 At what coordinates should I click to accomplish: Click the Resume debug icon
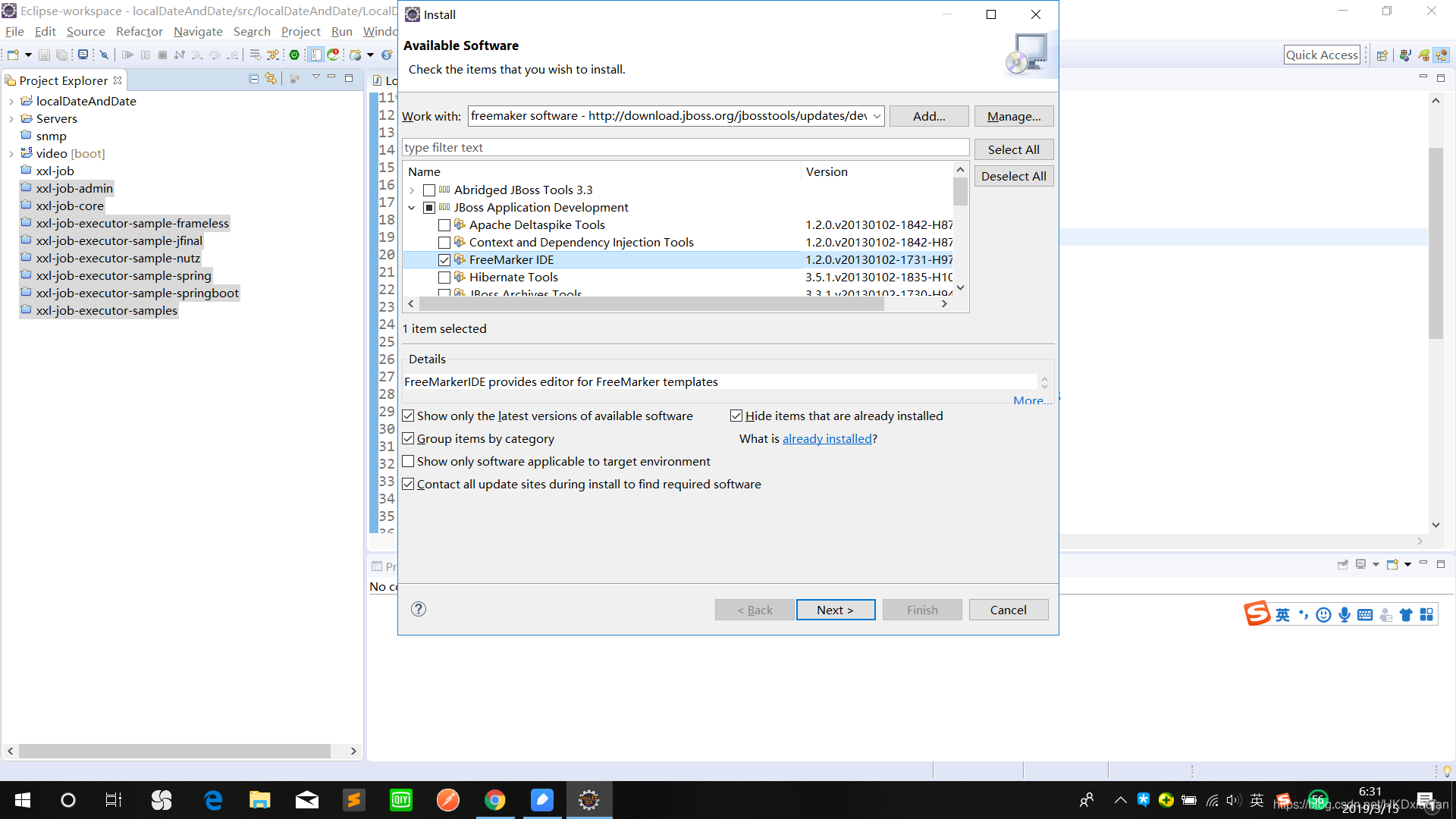pyautogui.click(x=127, y=55)
